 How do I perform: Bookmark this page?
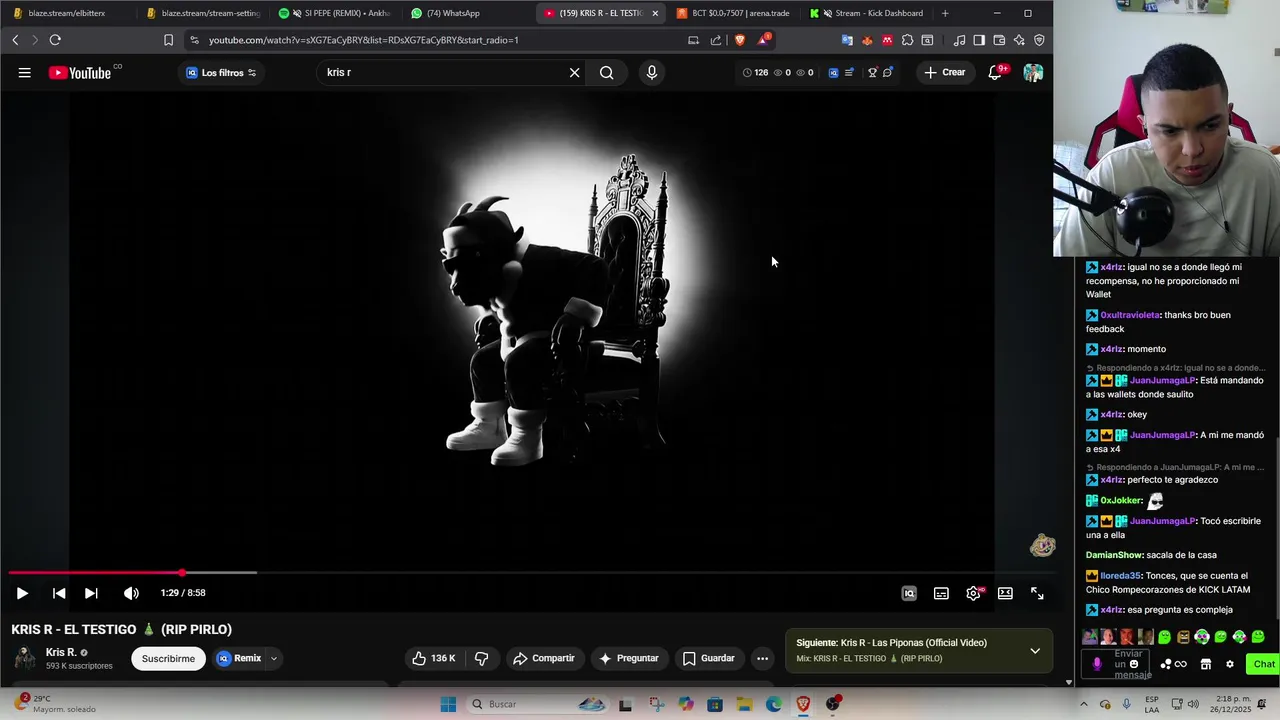tap(168, 40)
